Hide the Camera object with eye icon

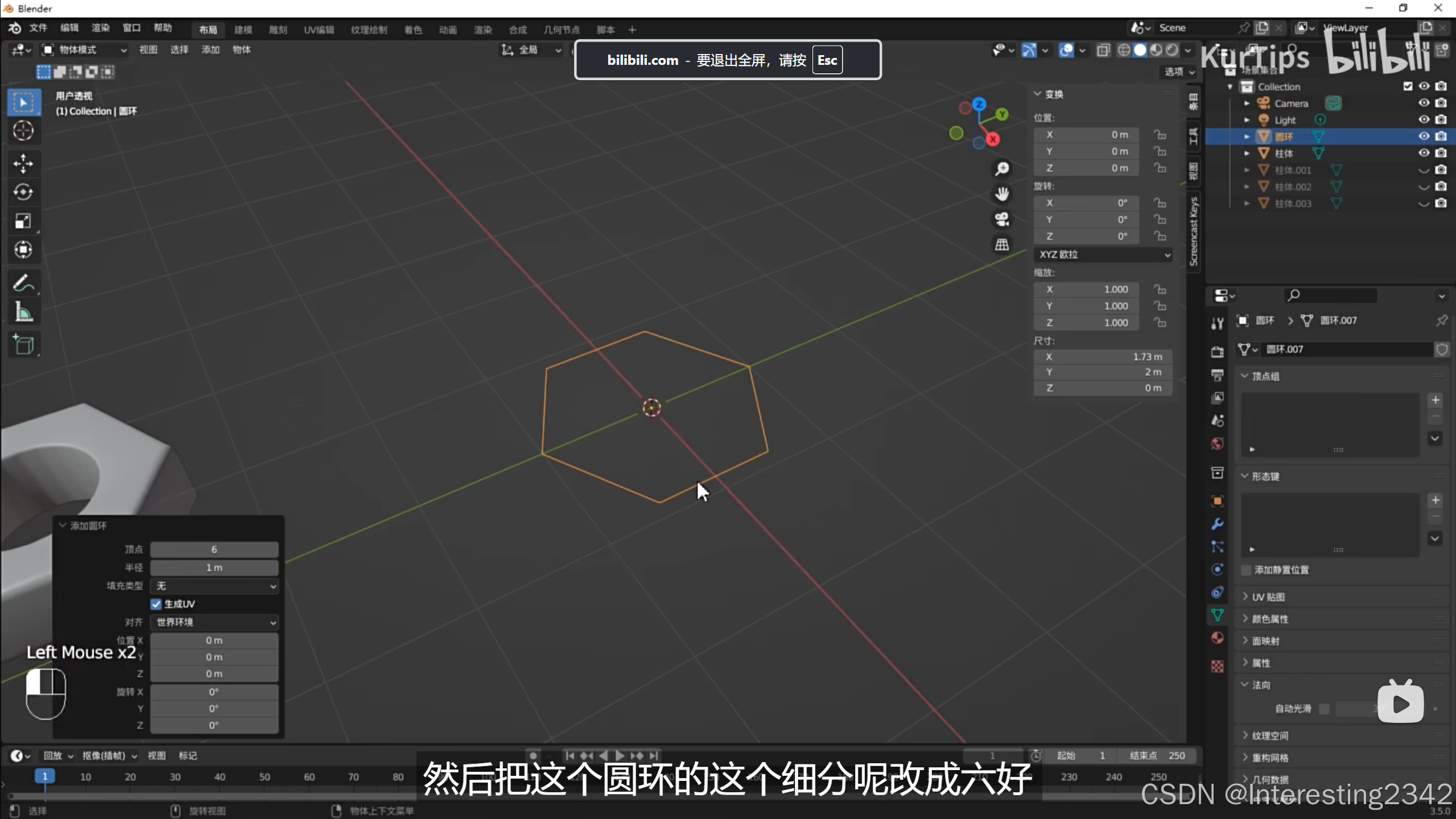pyautogui.click(x=1424, y=103)
